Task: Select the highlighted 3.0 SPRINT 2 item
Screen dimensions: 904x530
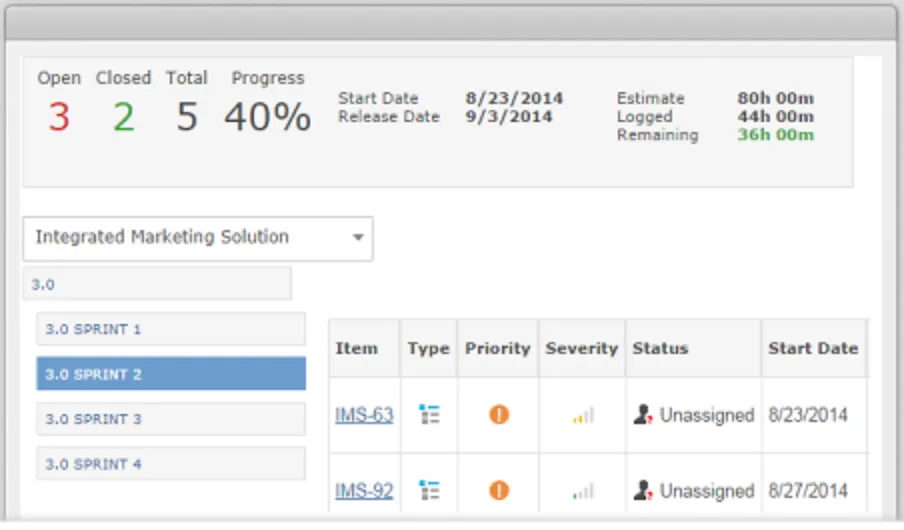Action: click(x=171, y=374)
